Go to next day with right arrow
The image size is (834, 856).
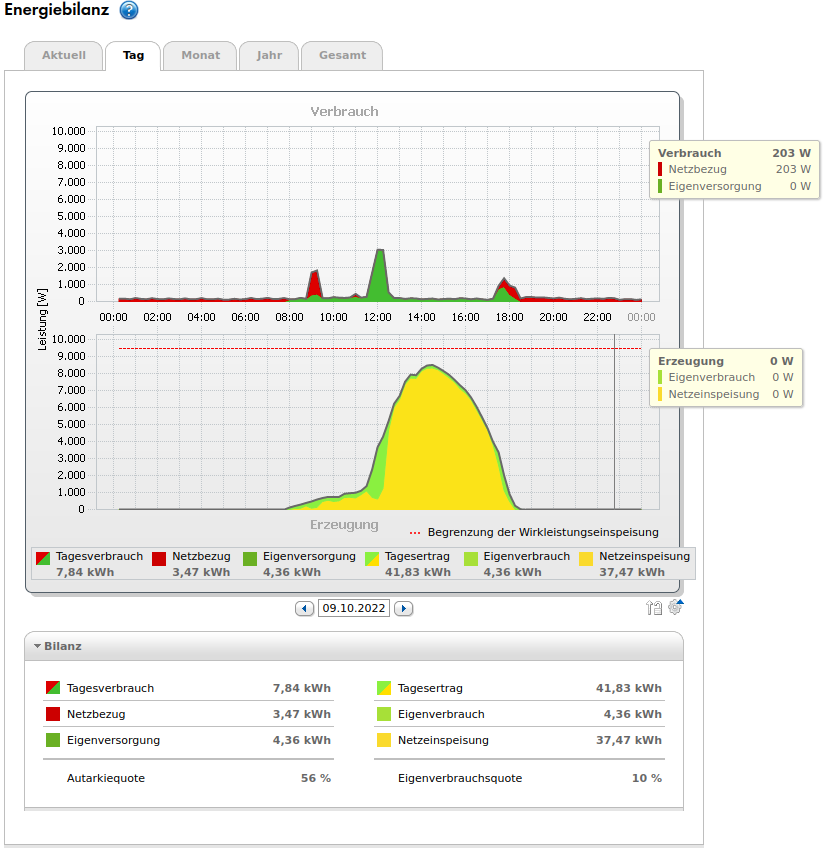[x=403, y=608]
